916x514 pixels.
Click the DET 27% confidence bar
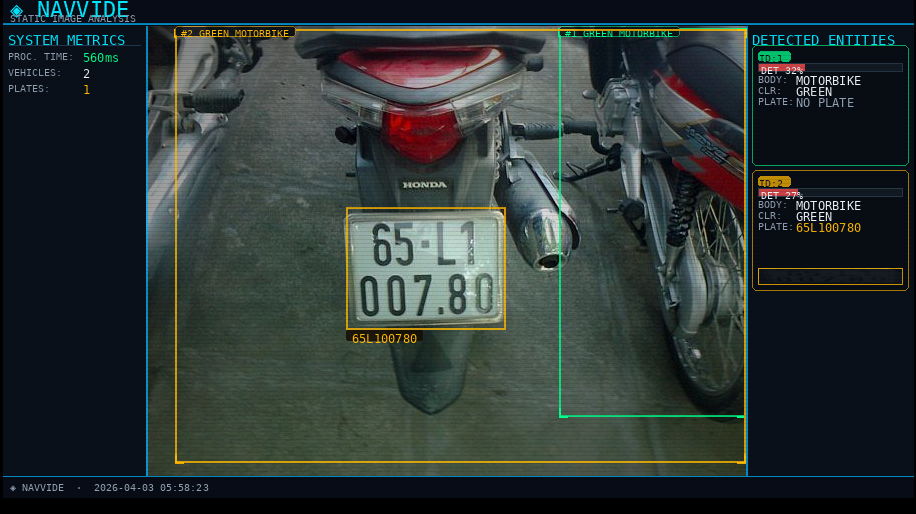point(830,194)
